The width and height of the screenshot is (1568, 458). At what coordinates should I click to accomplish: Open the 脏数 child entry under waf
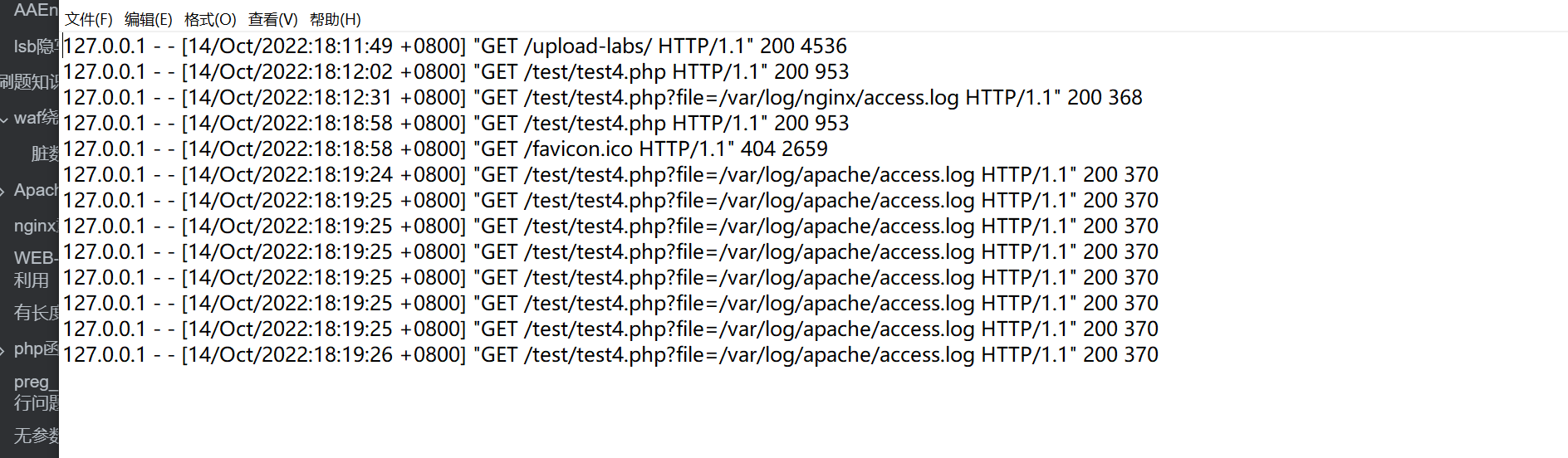[44, 153]
